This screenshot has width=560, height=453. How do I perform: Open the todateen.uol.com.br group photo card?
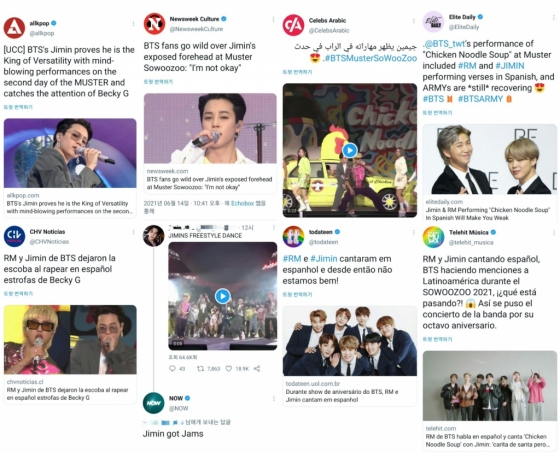click(350, 356)
